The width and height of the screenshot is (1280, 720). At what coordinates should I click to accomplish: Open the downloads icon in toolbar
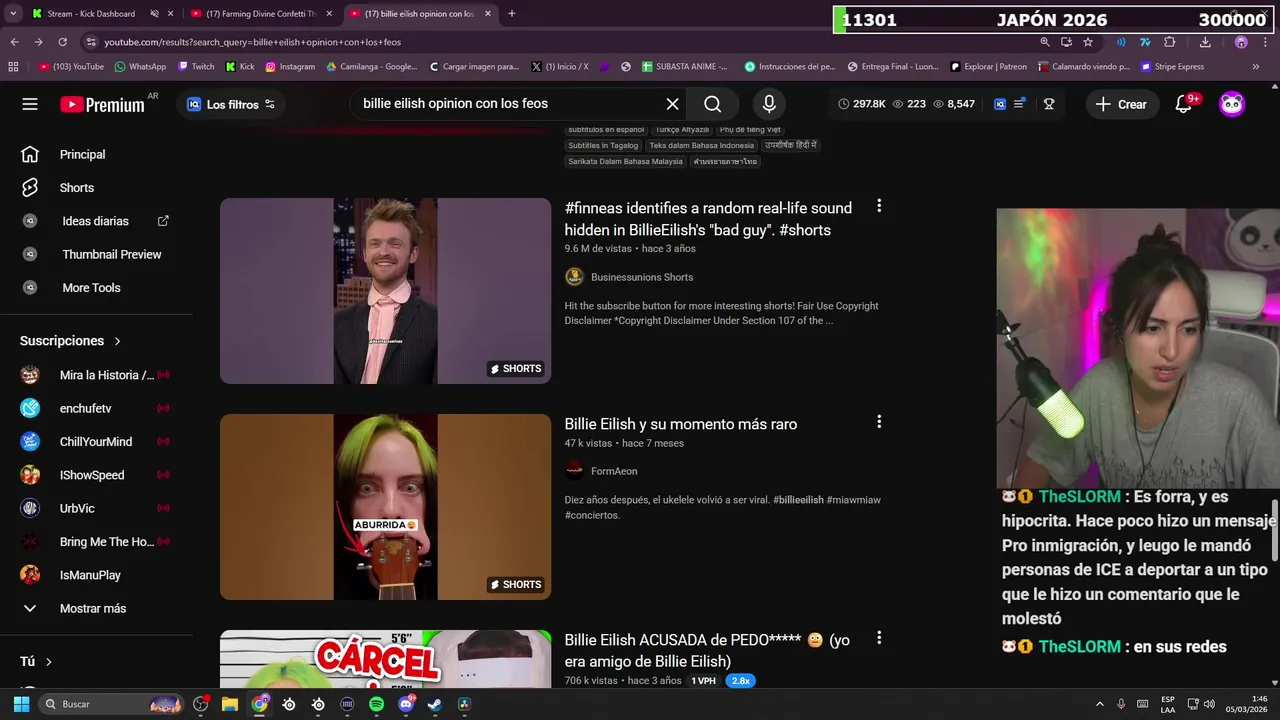click(x=1205, y=42)
